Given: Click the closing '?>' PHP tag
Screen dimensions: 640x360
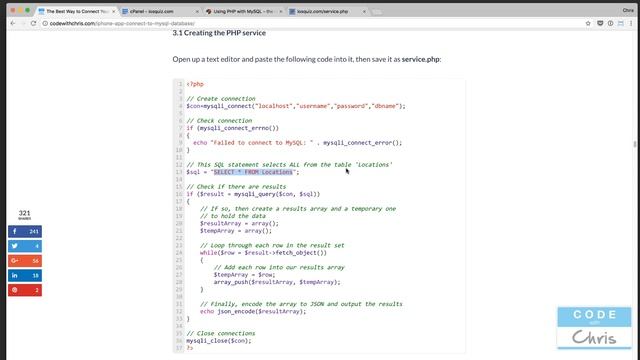Looking at the screenshot, I should tap(190, 349).
